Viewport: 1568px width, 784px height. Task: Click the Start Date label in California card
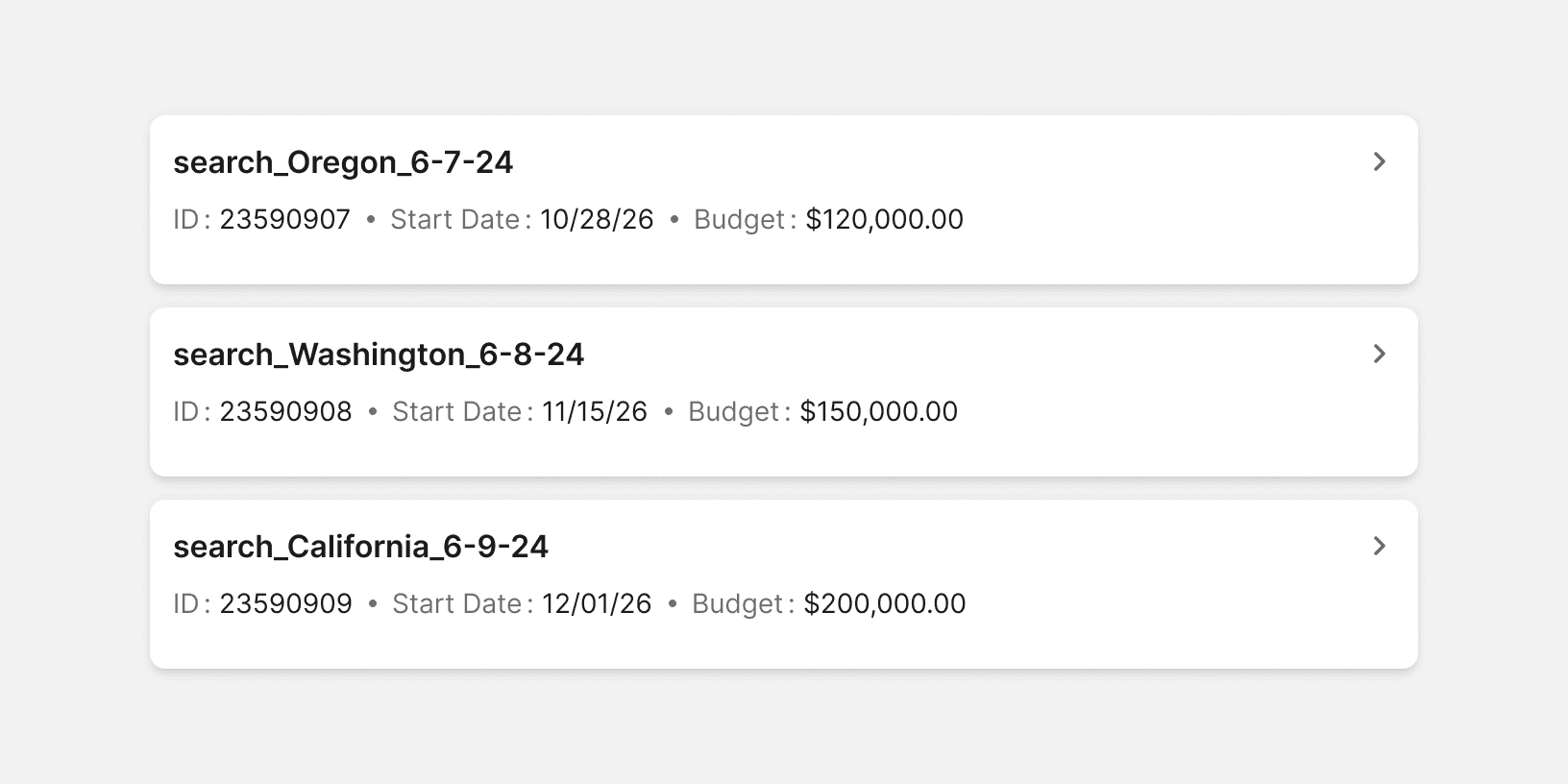point(457,603)
